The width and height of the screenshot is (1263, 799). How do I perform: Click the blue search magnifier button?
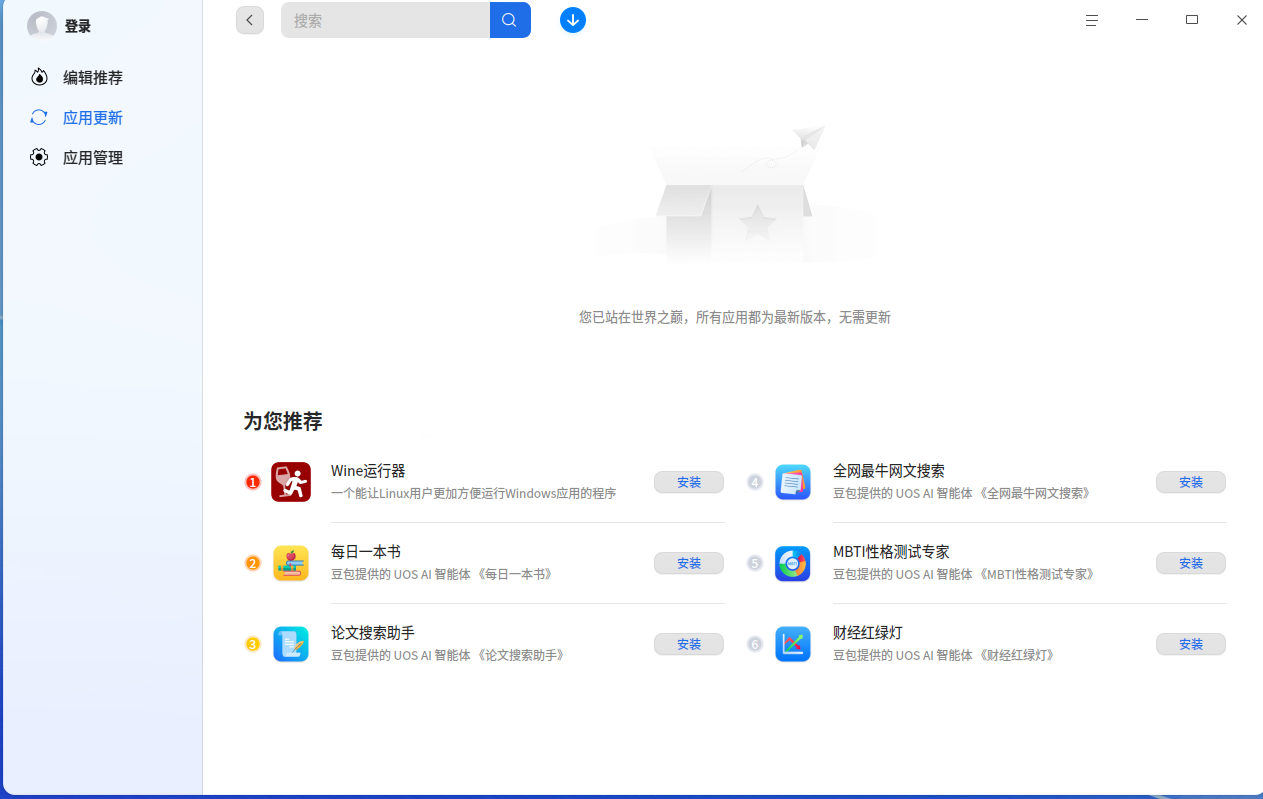point(510,20)
